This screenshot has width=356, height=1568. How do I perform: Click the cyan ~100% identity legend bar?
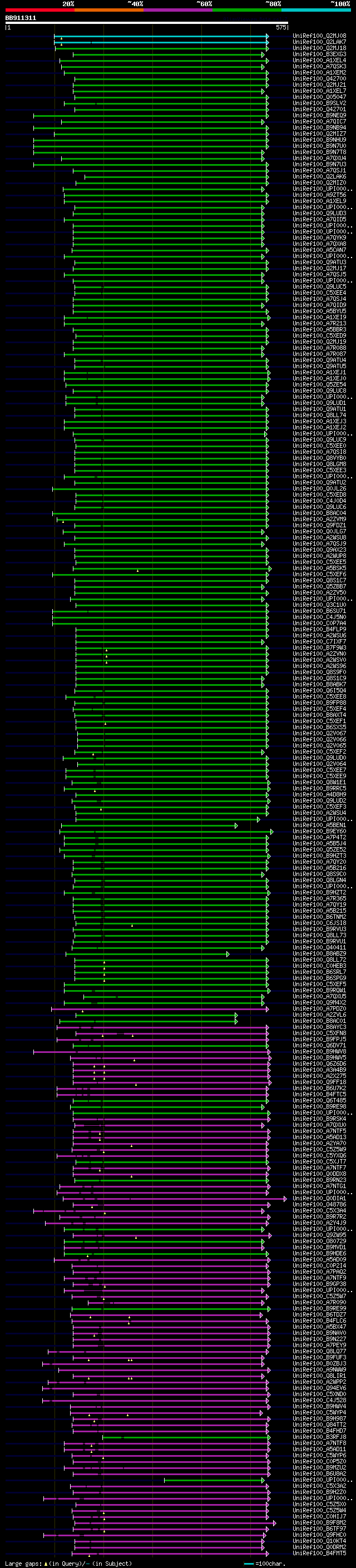click(316, 10)
